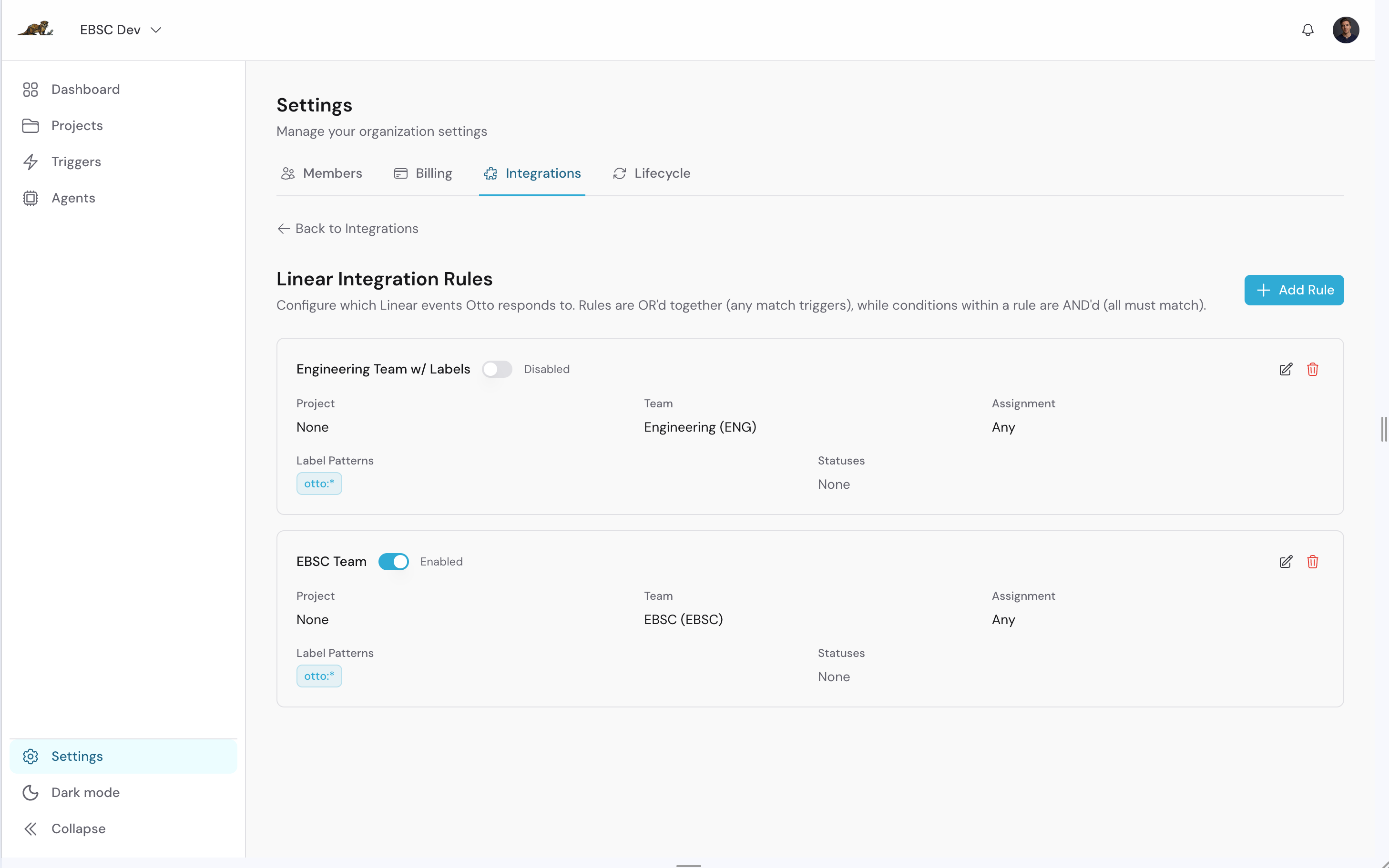Edit the EBSC Team rule

click(1286, 562)
